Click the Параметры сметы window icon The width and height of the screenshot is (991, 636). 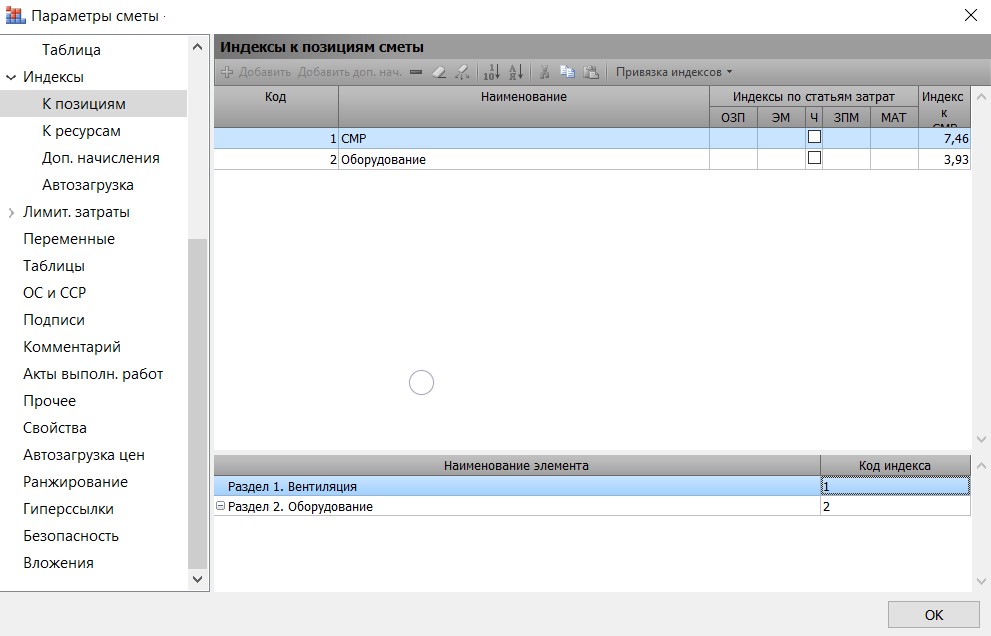(x=15, y=15)
